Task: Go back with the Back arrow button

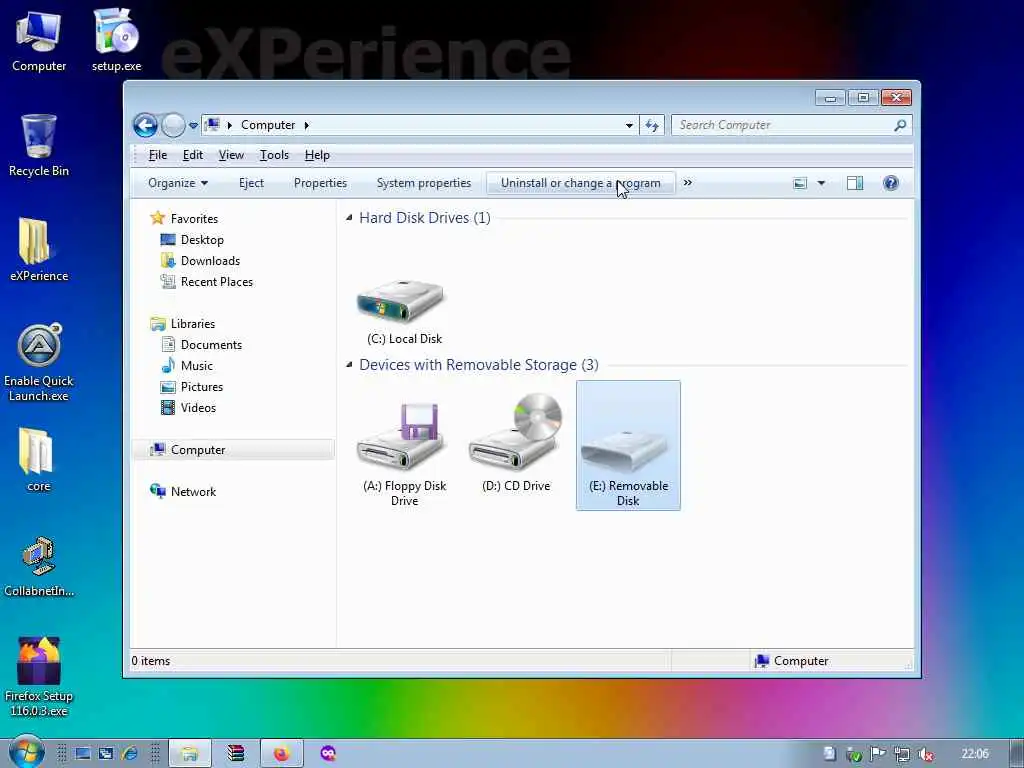Action: pyautogui.click(x=145, y=125)
